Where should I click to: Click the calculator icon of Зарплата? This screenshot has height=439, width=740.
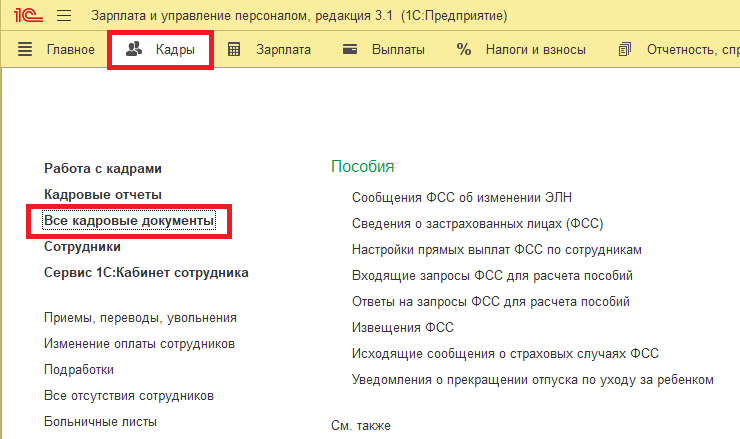(x=234, y=49)
